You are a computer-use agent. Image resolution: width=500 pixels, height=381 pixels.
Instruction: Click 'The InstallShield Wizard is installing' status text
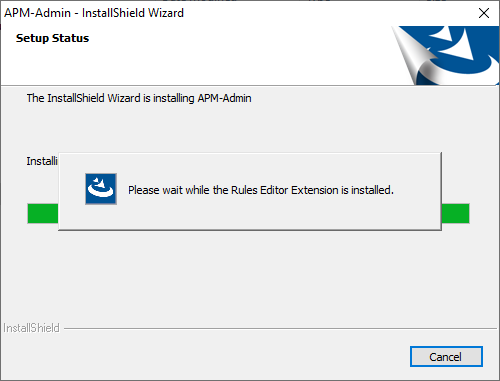tap(111, 98)
